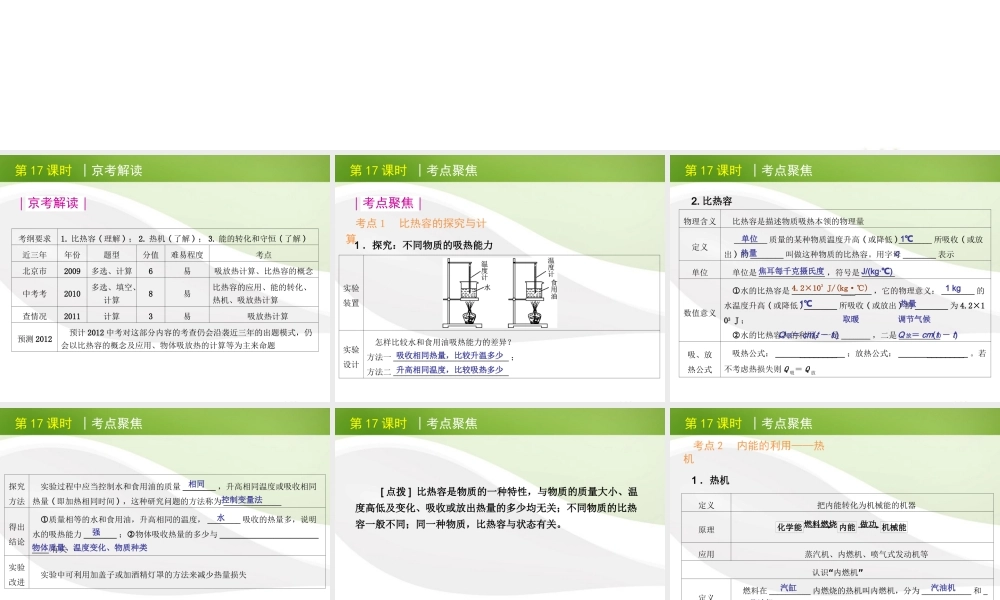Open the [点拨] explanation slide
The height and width of the screenshot is (600, 1000).
click(499, 504)
